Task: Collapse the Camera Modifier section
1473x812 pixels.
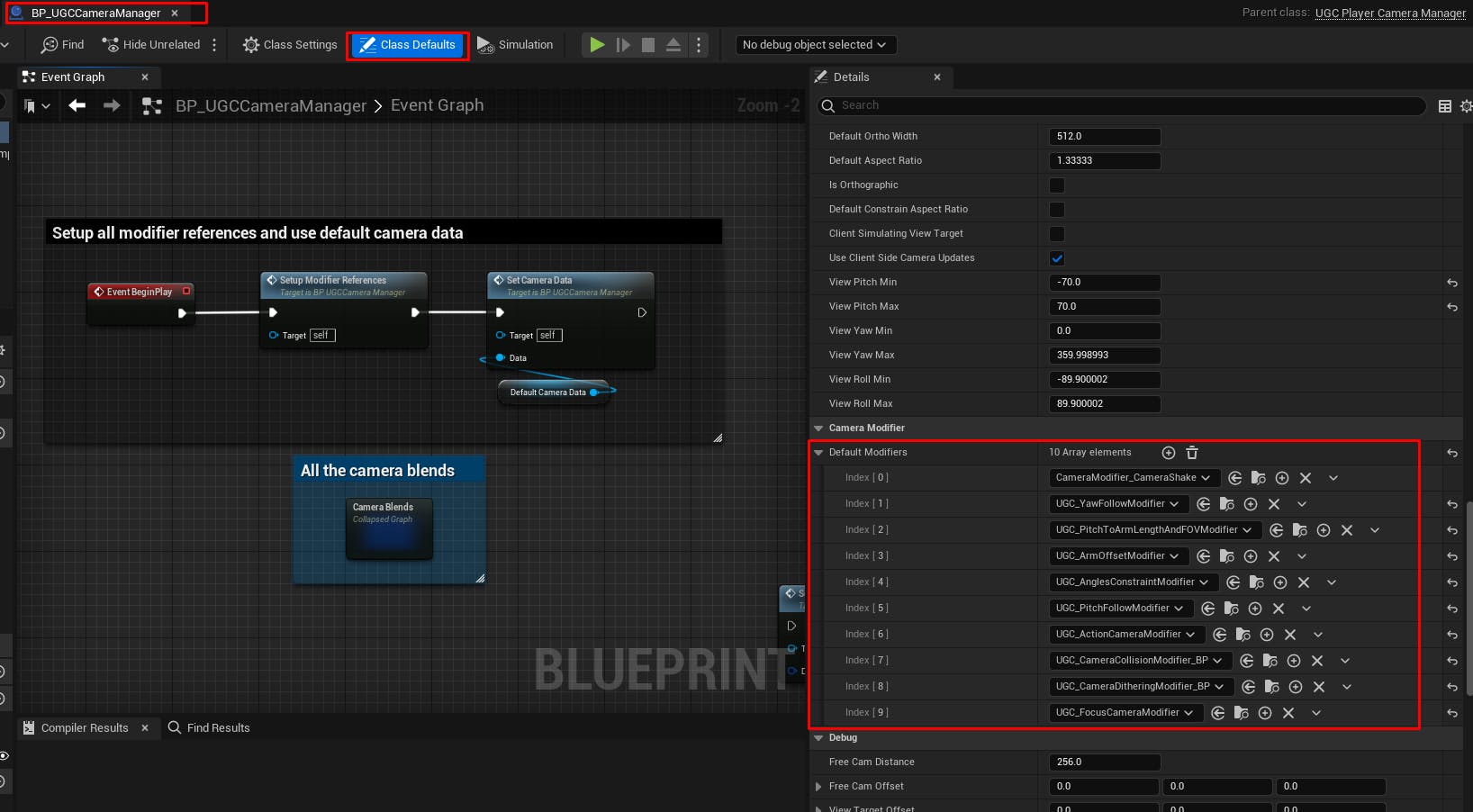Action: 818,428
